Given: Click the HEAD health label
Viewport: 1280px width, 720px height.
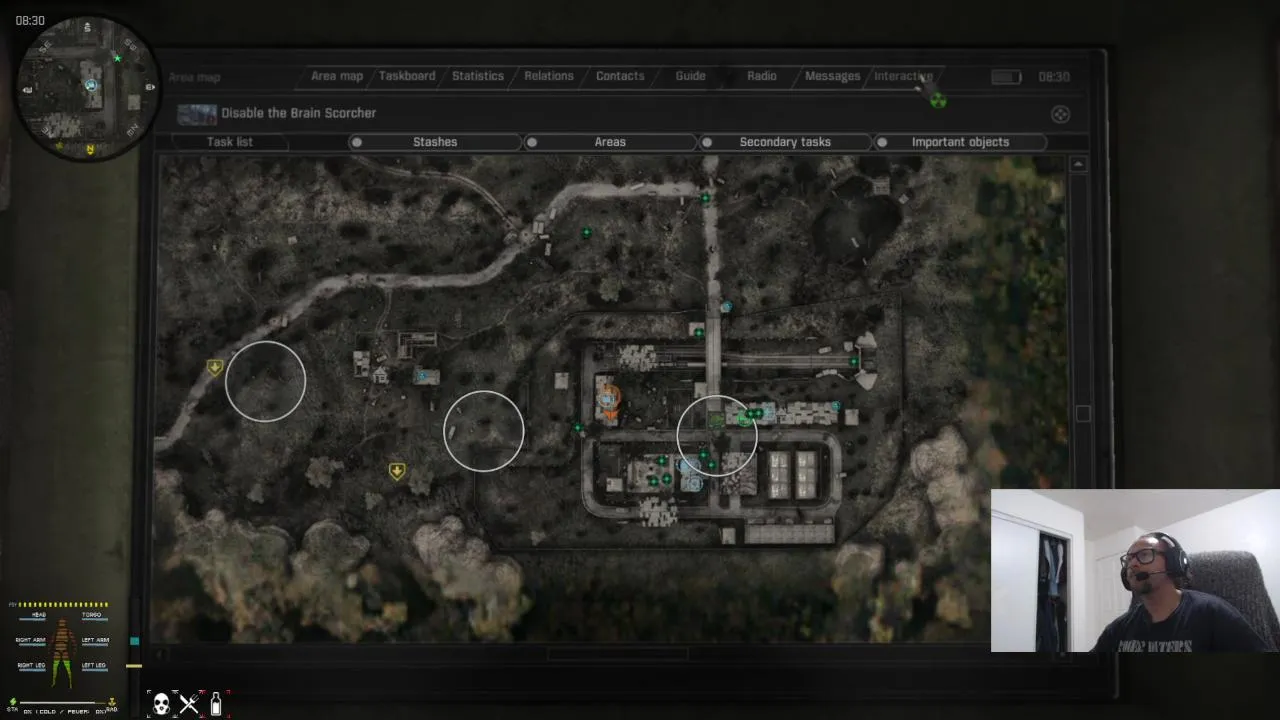Looking at the screenshot, I should click(x=38, y=616).
